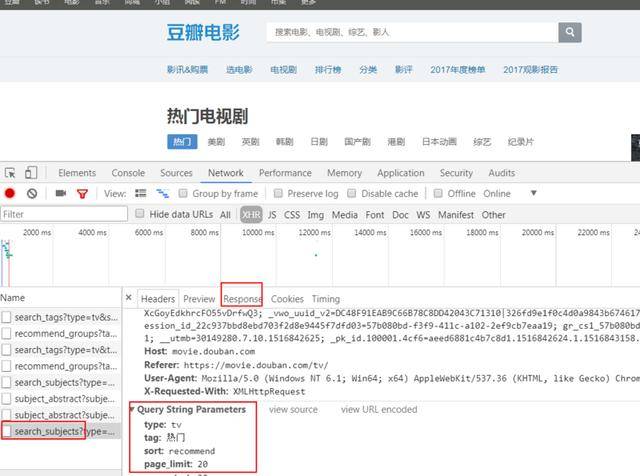Open the Sources tab
640x476 pixels.
click(176, 173)
